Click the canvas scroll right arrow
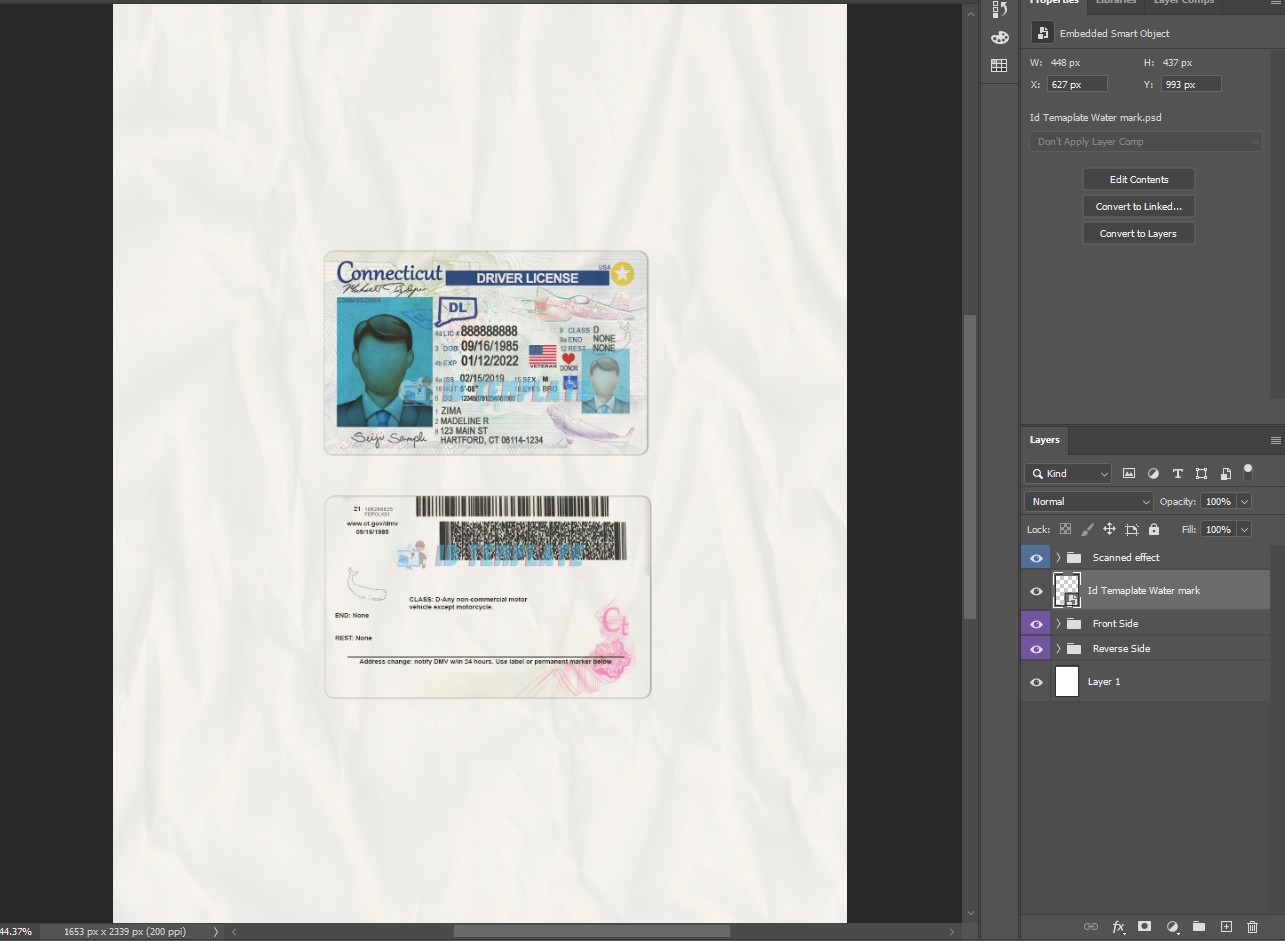This screenshot has width=1285, height=941. coord(954,932)
